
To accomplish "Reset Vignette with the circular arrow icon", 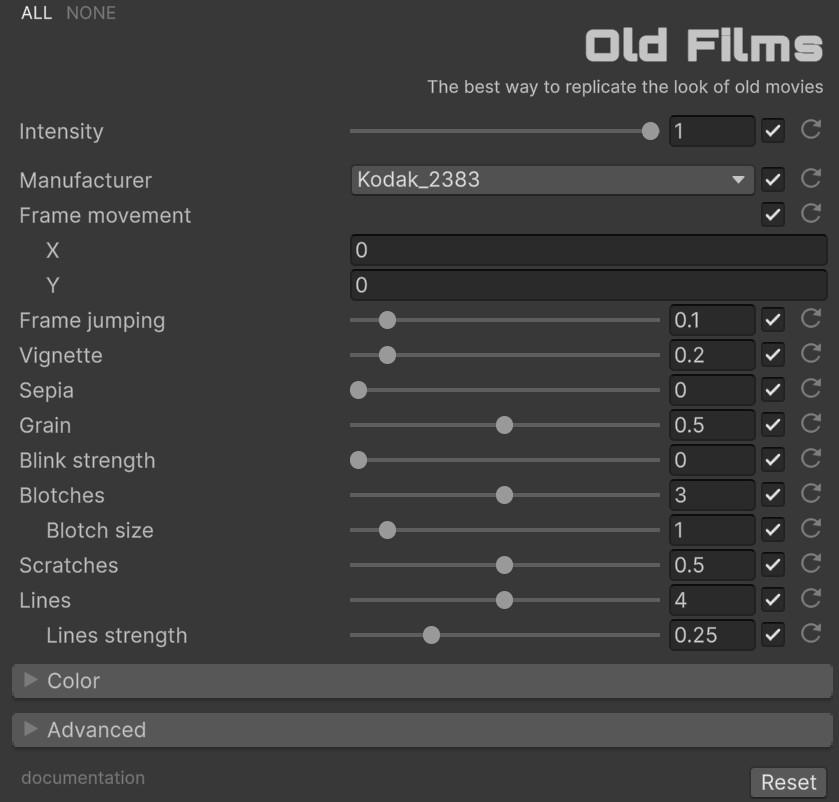I will (811, 354).
